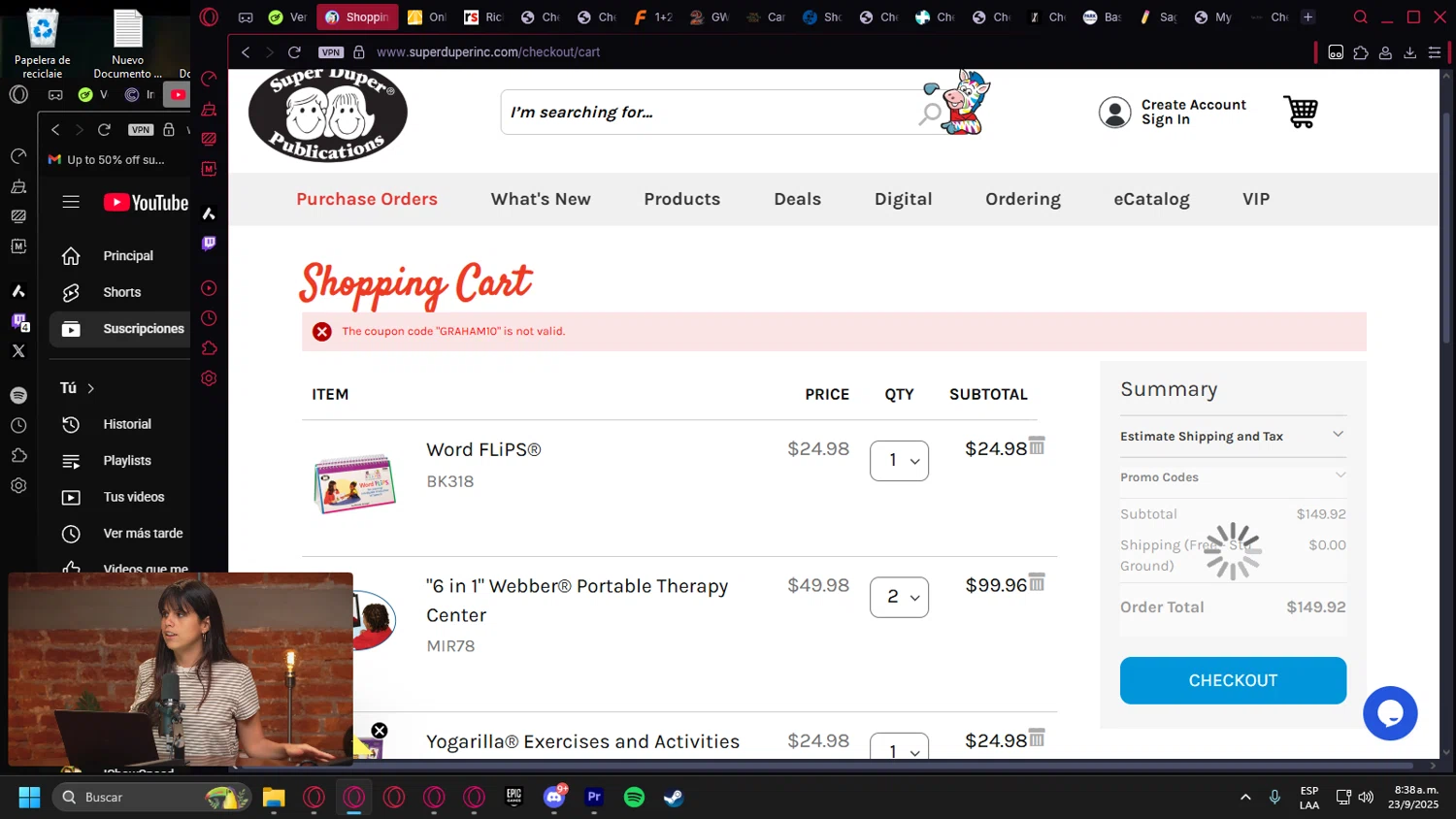Remove Yogarilla item with trash icon
Screen dimensions: 1456x819
1037,737
